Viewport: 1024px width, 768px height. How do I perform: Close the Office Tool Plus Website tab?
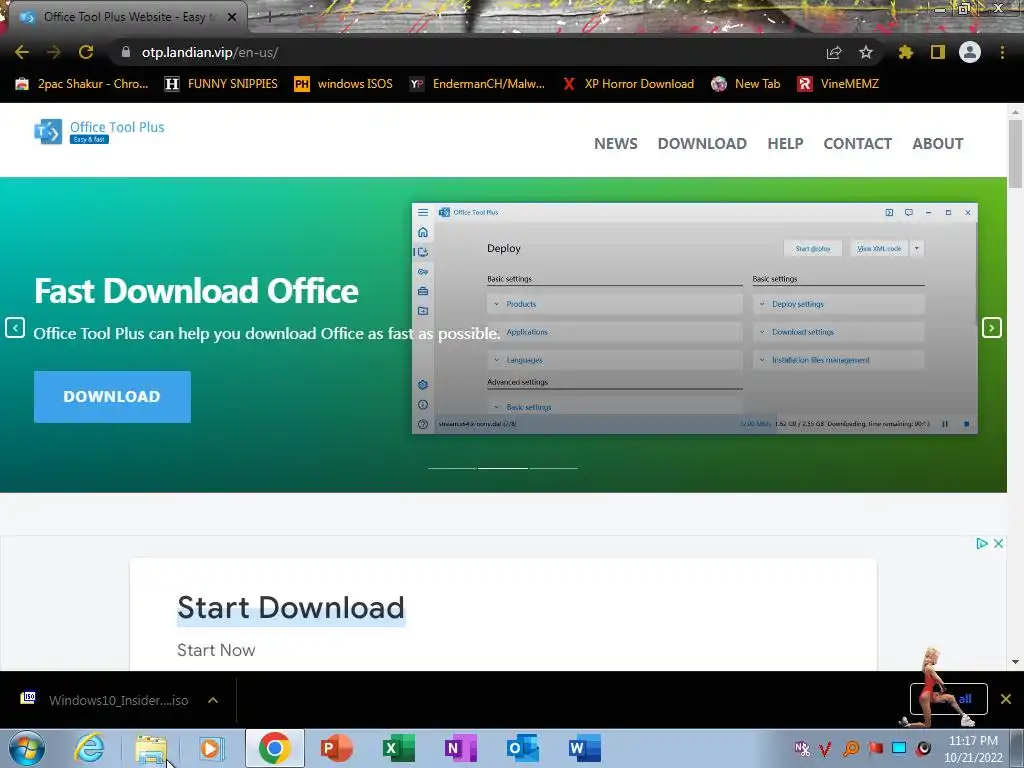tap(232, 17)
